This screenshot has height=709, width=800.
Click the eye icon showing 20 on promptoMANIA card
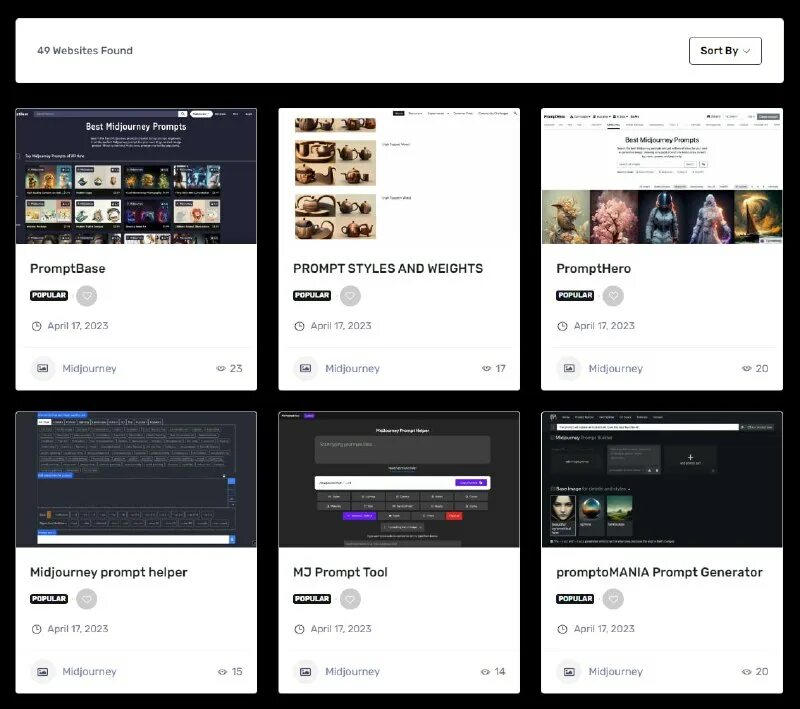[x=746, y=671]
